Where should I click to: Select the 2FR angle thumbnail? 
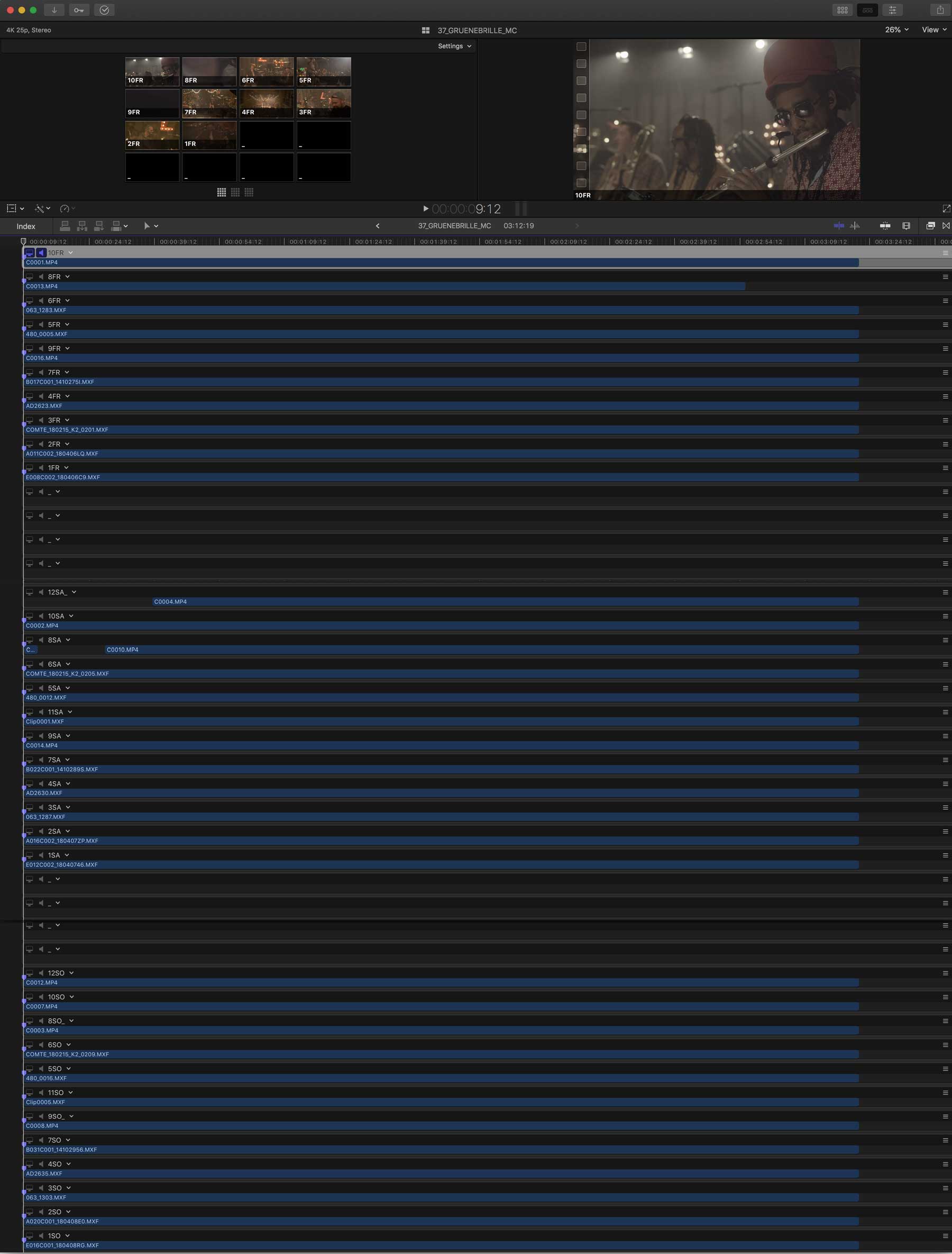pyautogui.click(x=152, y=135)
